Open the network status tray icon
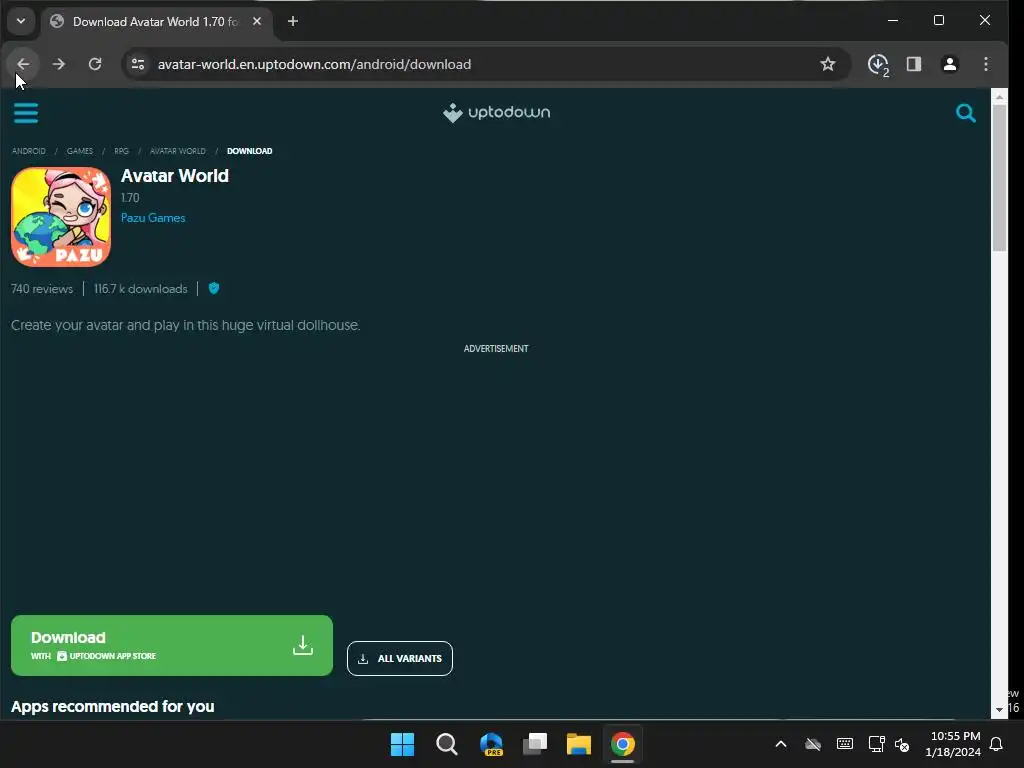 (876, 744)
